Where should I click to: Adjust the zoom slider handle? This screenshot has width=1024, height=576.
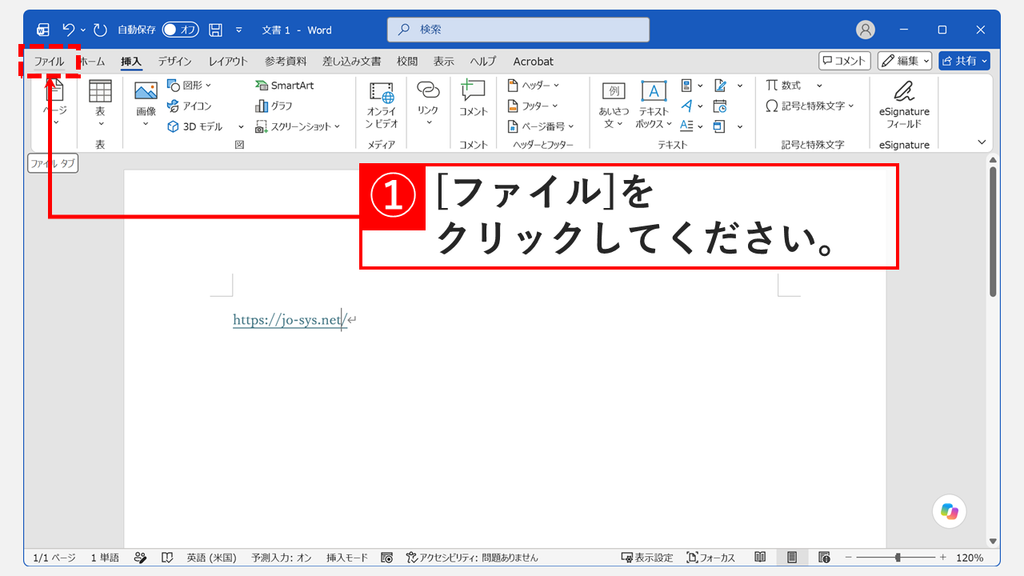899,557
